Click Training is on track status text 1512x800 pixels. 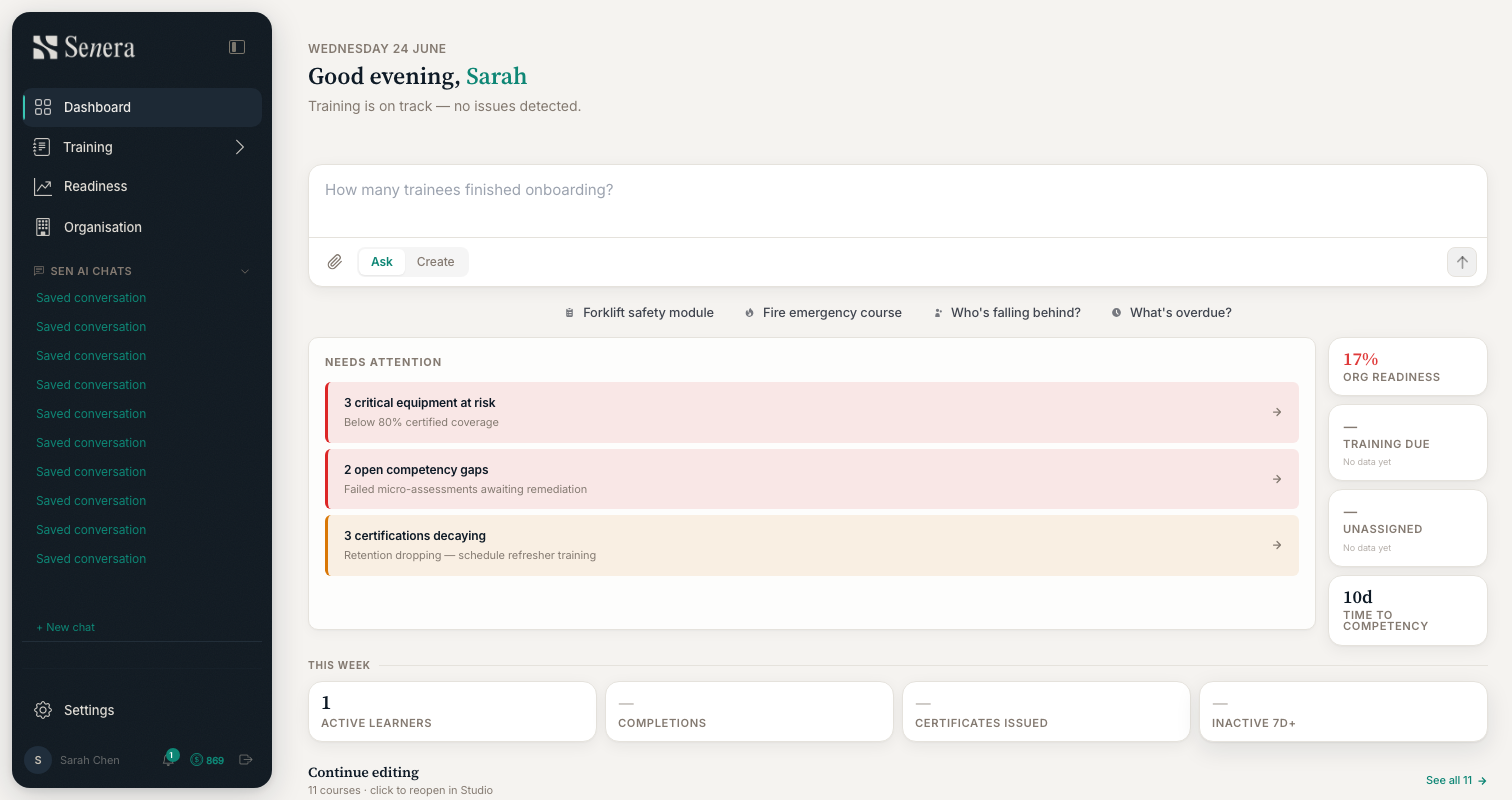tap(444, 106)
